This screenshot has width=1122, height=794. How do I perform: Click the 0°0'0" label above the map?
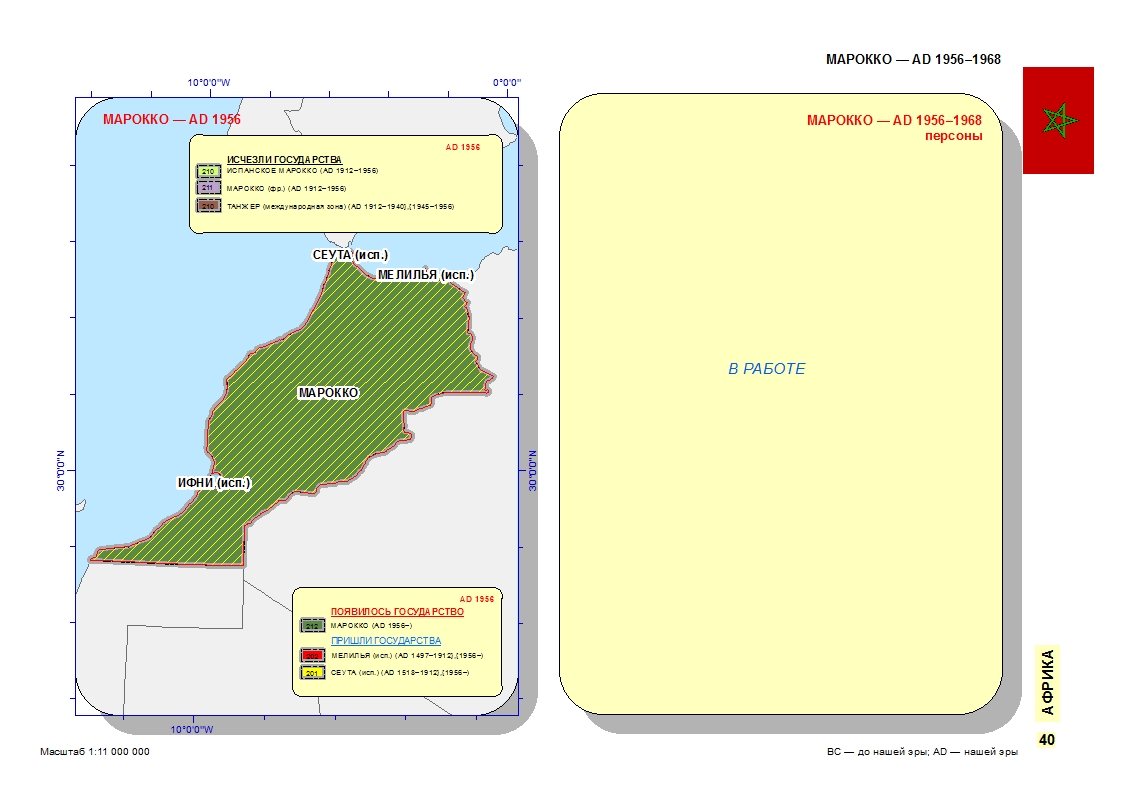[x=507, y=82]
